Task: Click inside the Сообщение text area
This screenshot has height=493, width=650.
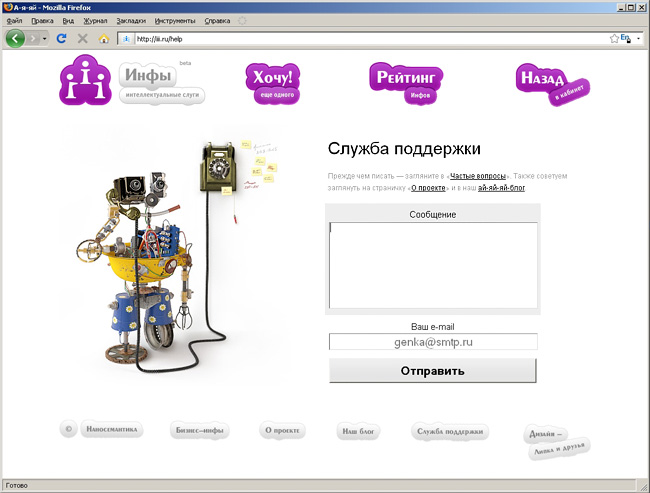Action: click(x=433, y=264)
